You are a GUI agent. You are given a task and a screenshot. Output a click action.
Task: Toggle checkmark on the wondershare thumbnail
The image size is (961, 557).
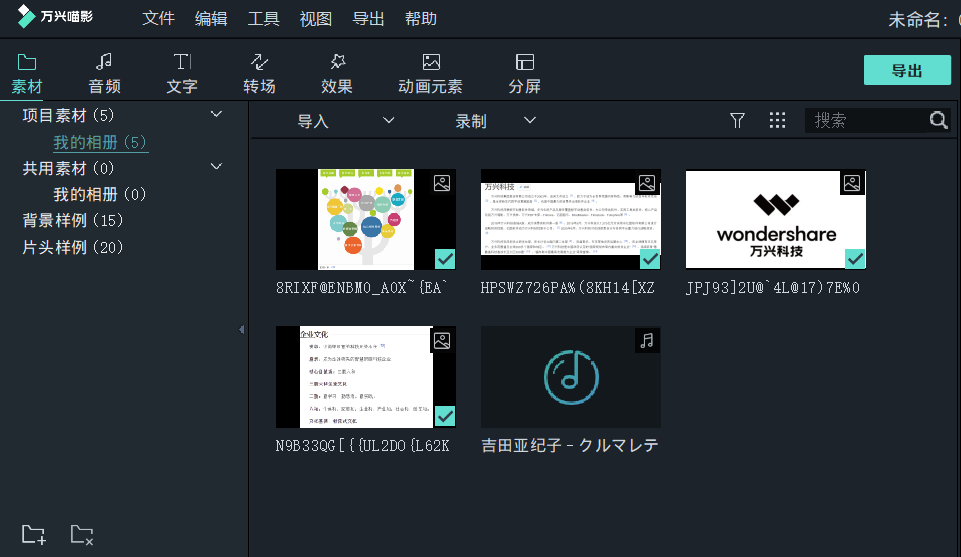(x=855, y=259)
